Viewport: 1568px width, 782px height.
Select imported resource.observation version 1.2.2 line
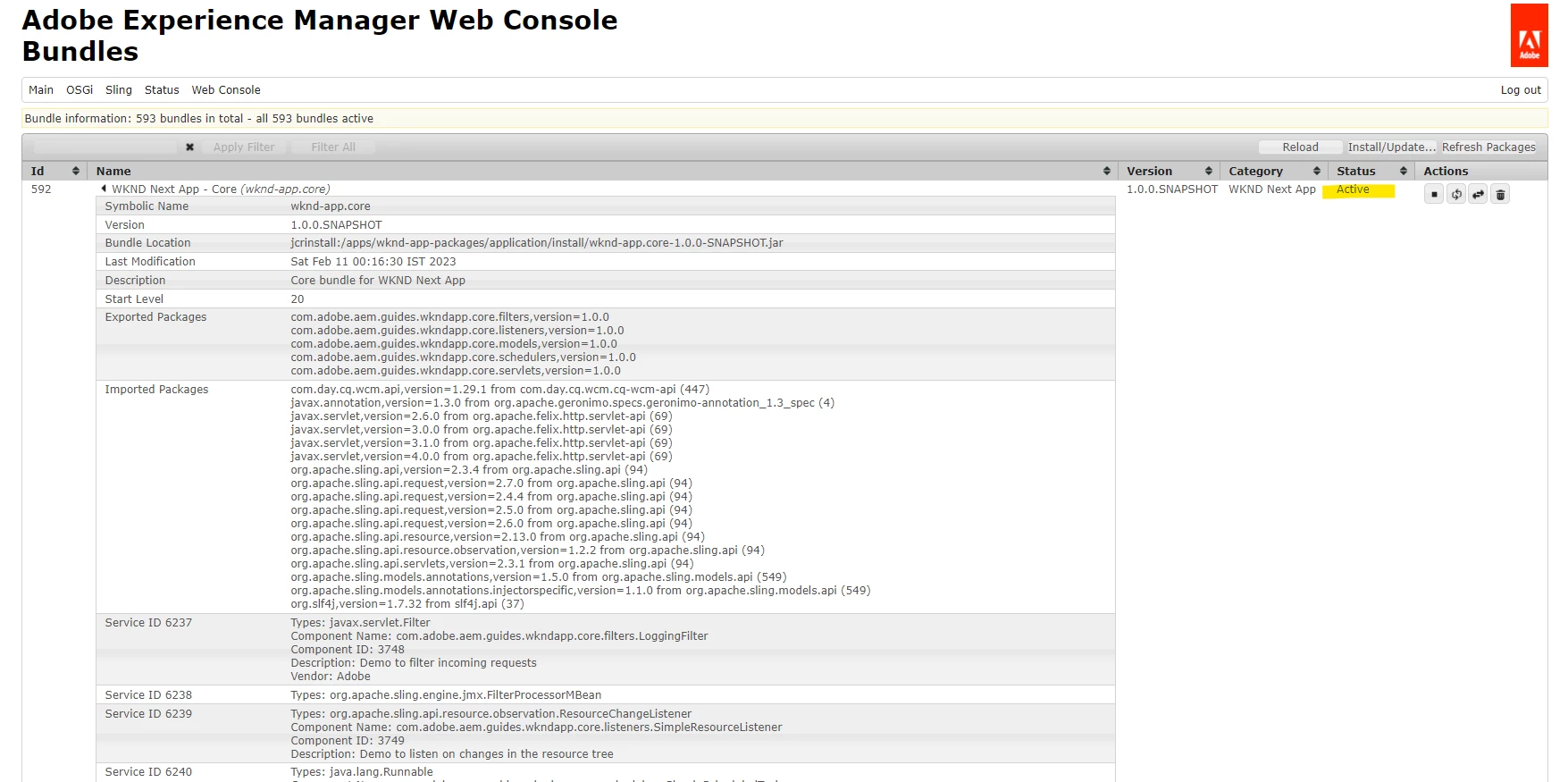[528, 551]
